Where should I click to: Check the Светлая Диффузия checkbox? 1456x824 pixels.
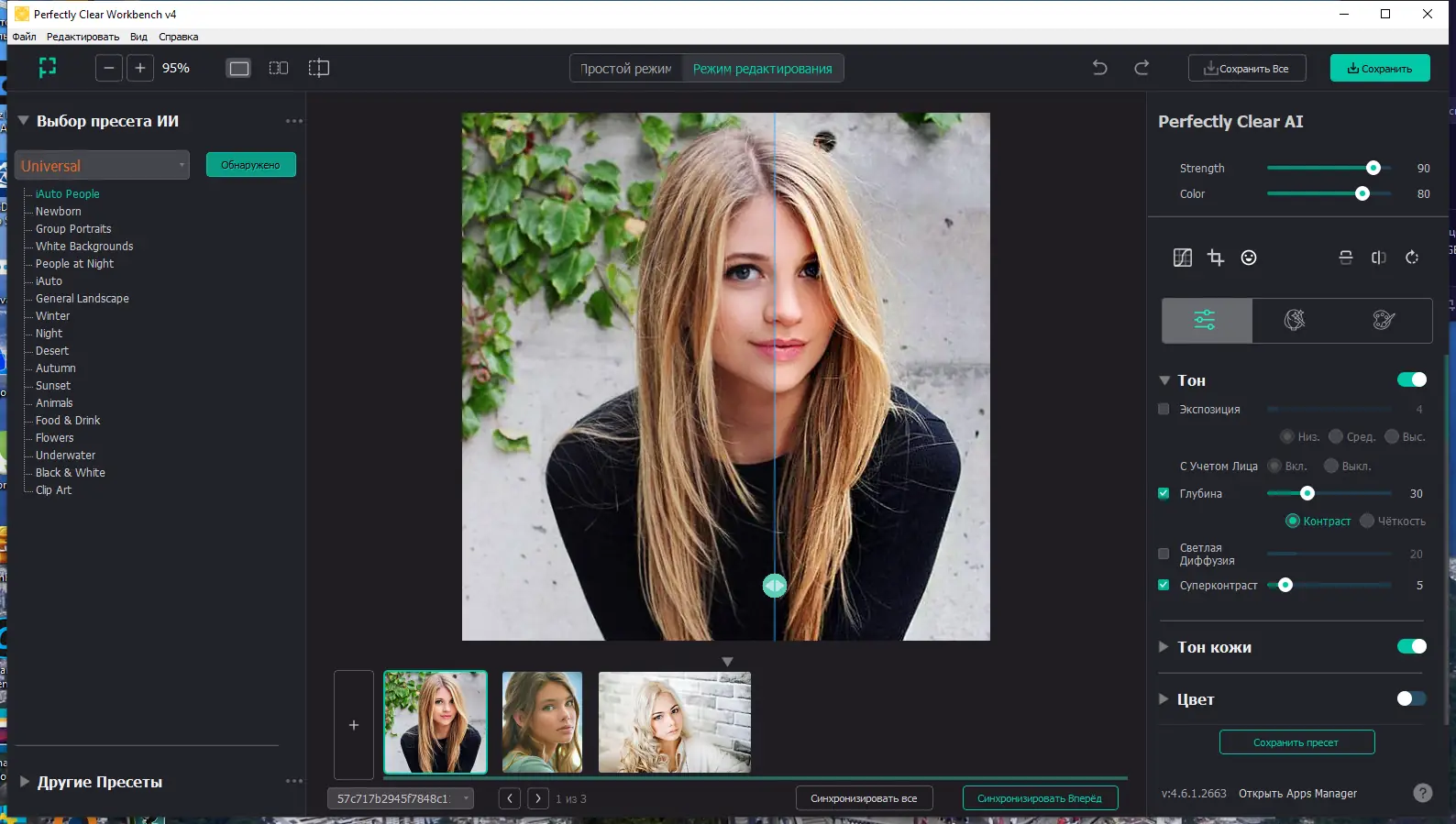tap(1164, 554)
